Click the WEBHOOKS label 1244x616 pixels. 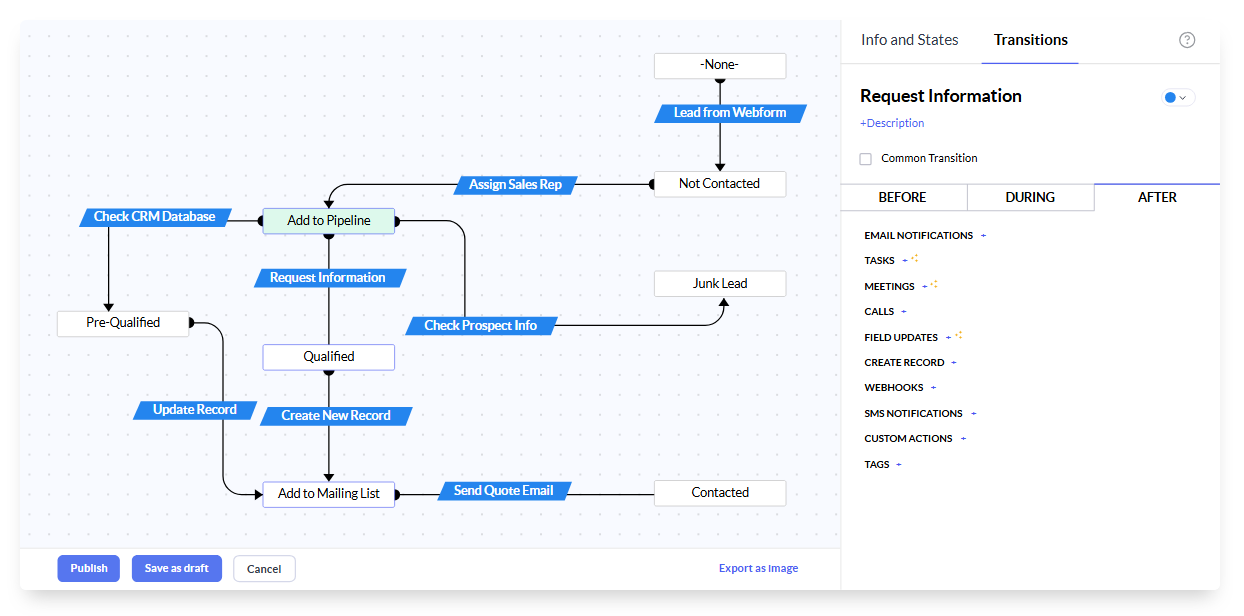point(894,388)
